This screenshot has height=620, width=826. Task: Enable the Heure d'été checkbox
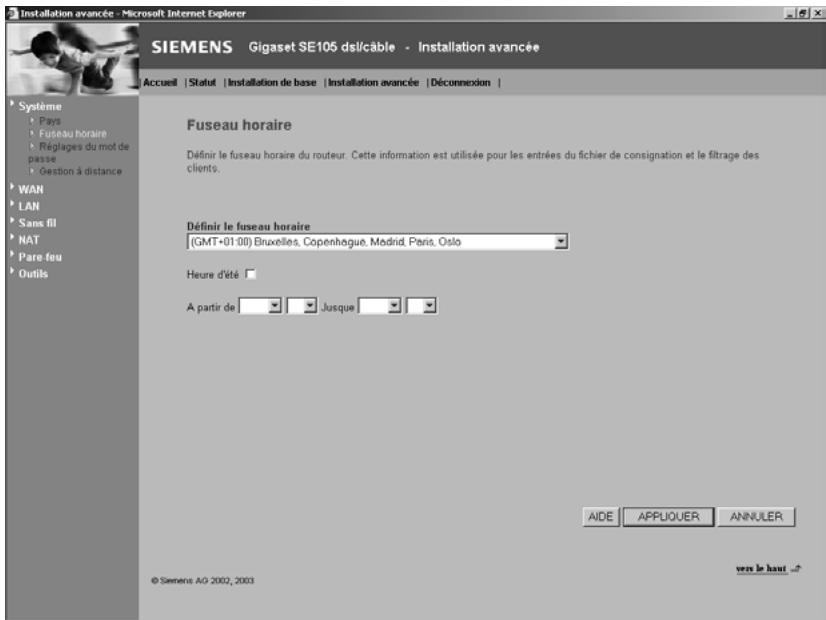pyautogui.click(x=251, y=274)
